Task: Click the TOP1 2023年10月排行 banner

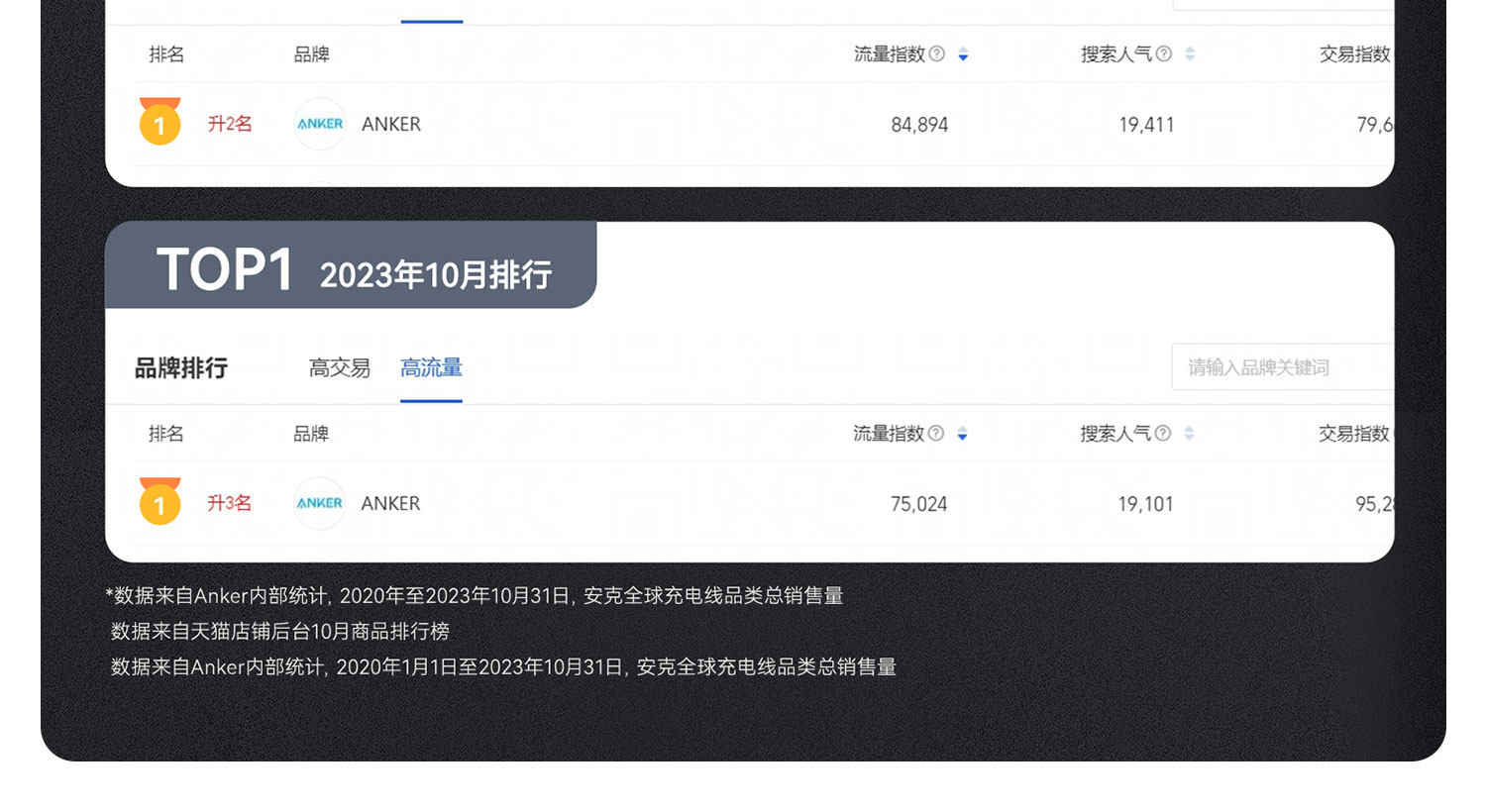Action: click(x=351, y=265)
